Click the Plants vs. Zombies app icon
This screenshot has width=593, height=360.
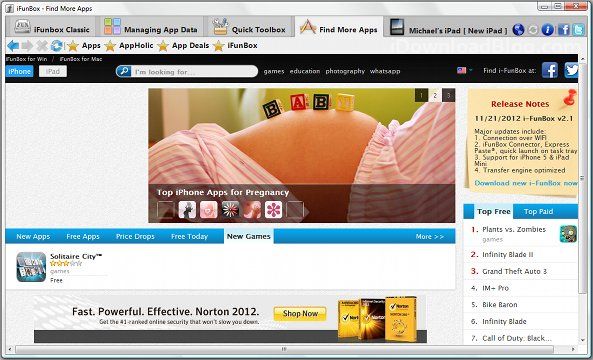coord(568,234)
